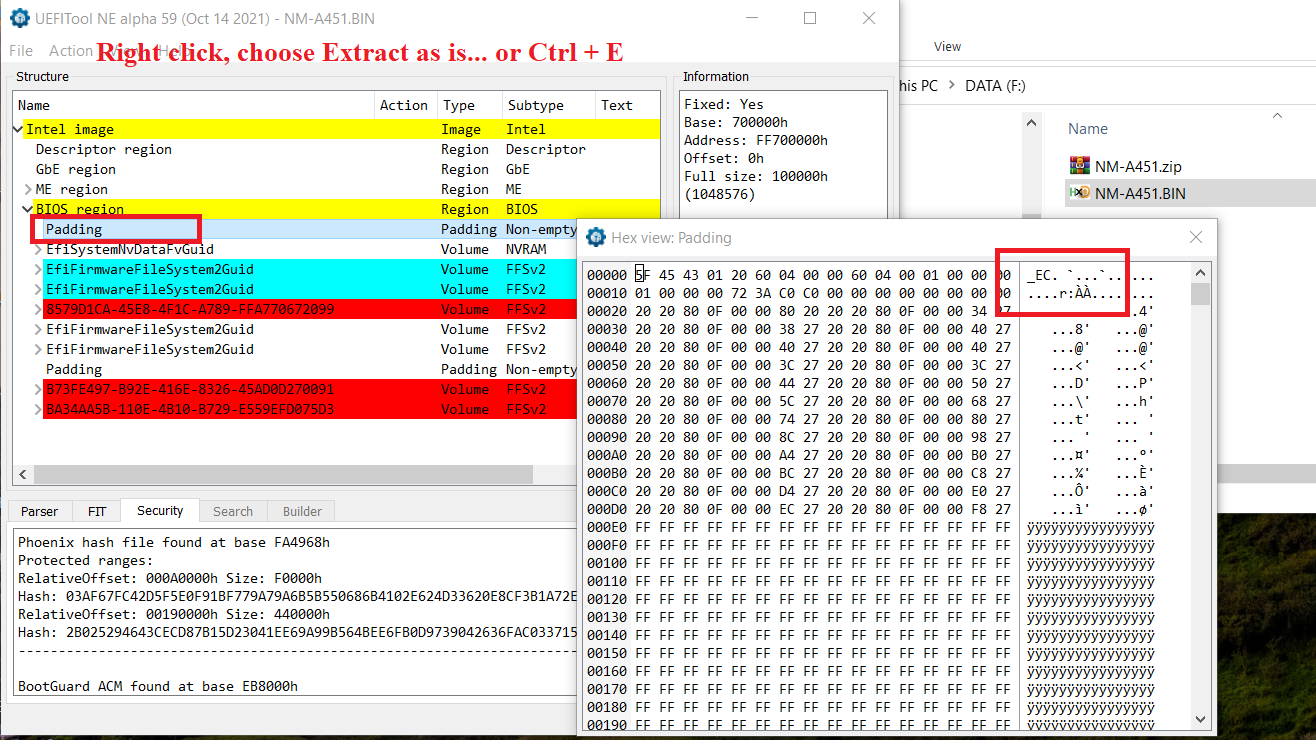
Task: Sort by Name column in File Explorer
Action: point(1088,129)
